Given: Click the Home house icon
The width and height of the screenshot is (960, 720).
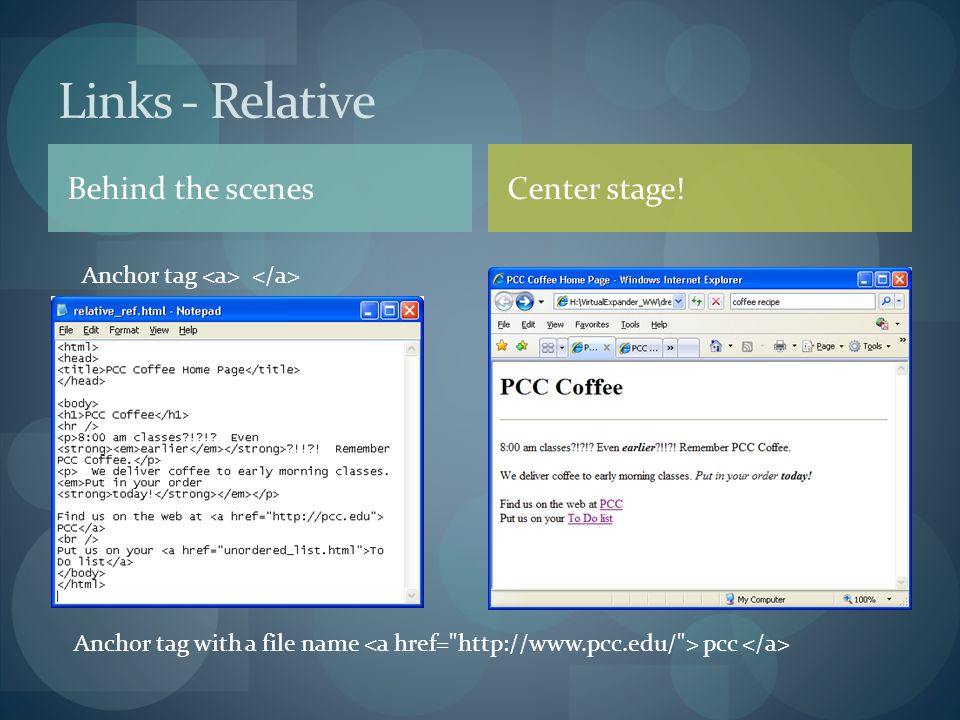Looking at the screenshot, I should coord(716,346).
